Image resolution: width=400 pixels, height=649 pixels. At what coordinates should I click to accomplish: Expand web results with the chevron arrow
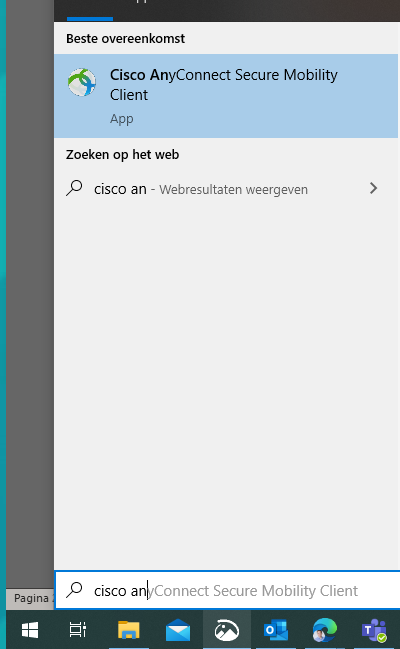coord(373,188)
